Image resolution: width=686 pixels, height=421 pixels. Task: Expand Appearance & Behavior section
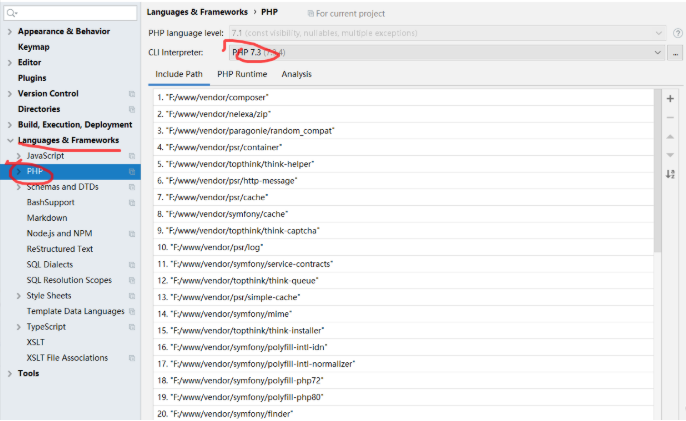coord(10,32)
